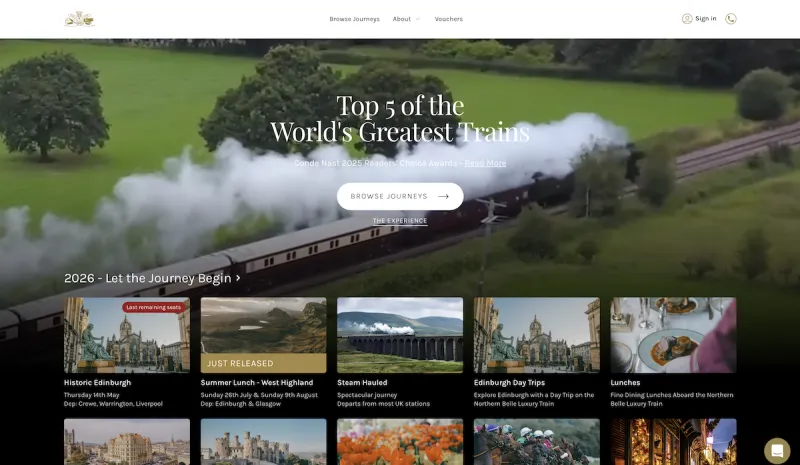Open the Historic Edinburgh journey thumbnail
The width and height of the screenshot is (800, 465).
click(127, 335)
